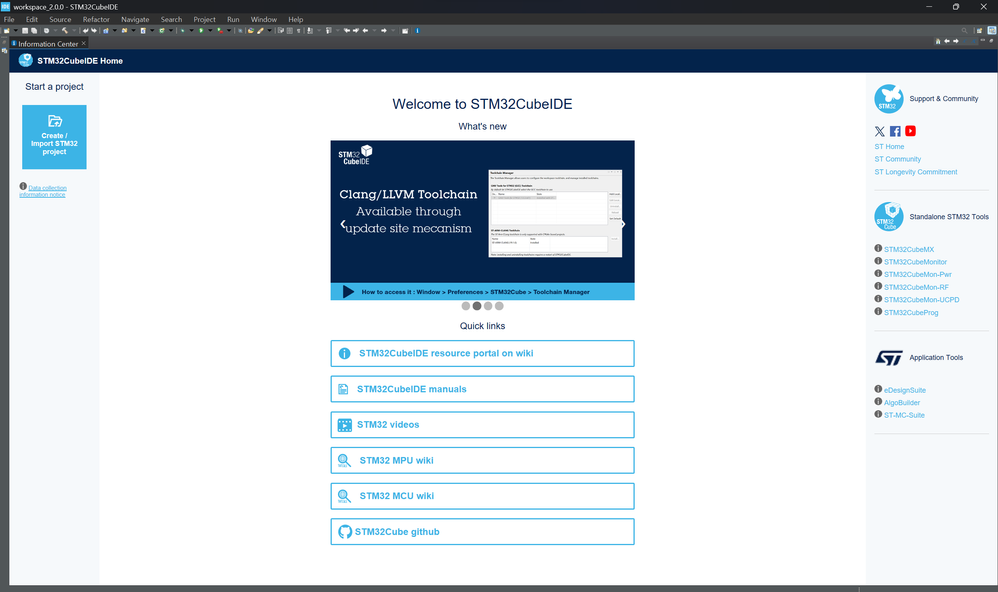Select the first carousel indicator dot

point(466,306)
